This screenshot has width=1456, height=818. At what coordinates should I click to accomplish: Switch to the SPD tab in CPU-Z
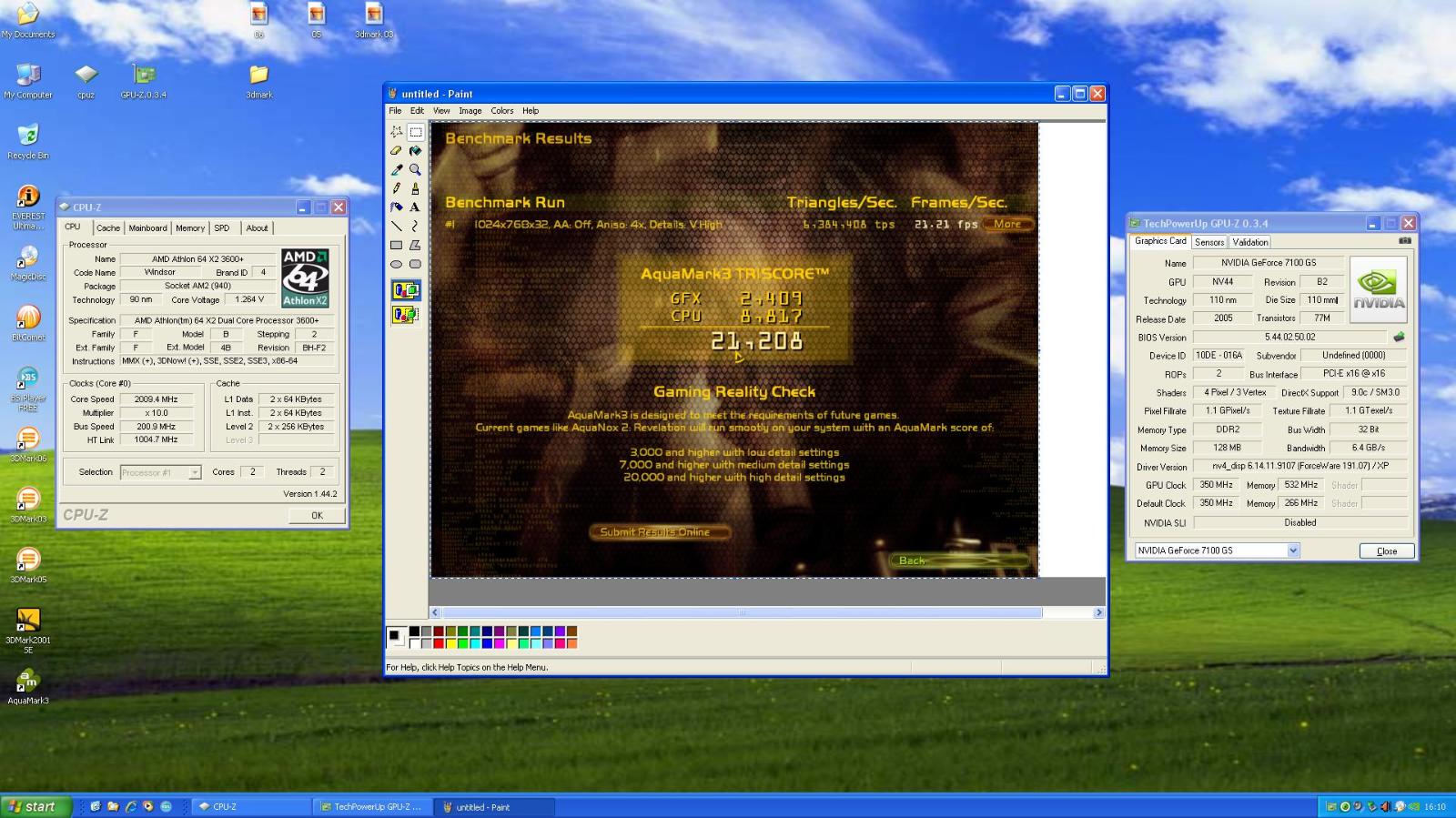[222, 228]
